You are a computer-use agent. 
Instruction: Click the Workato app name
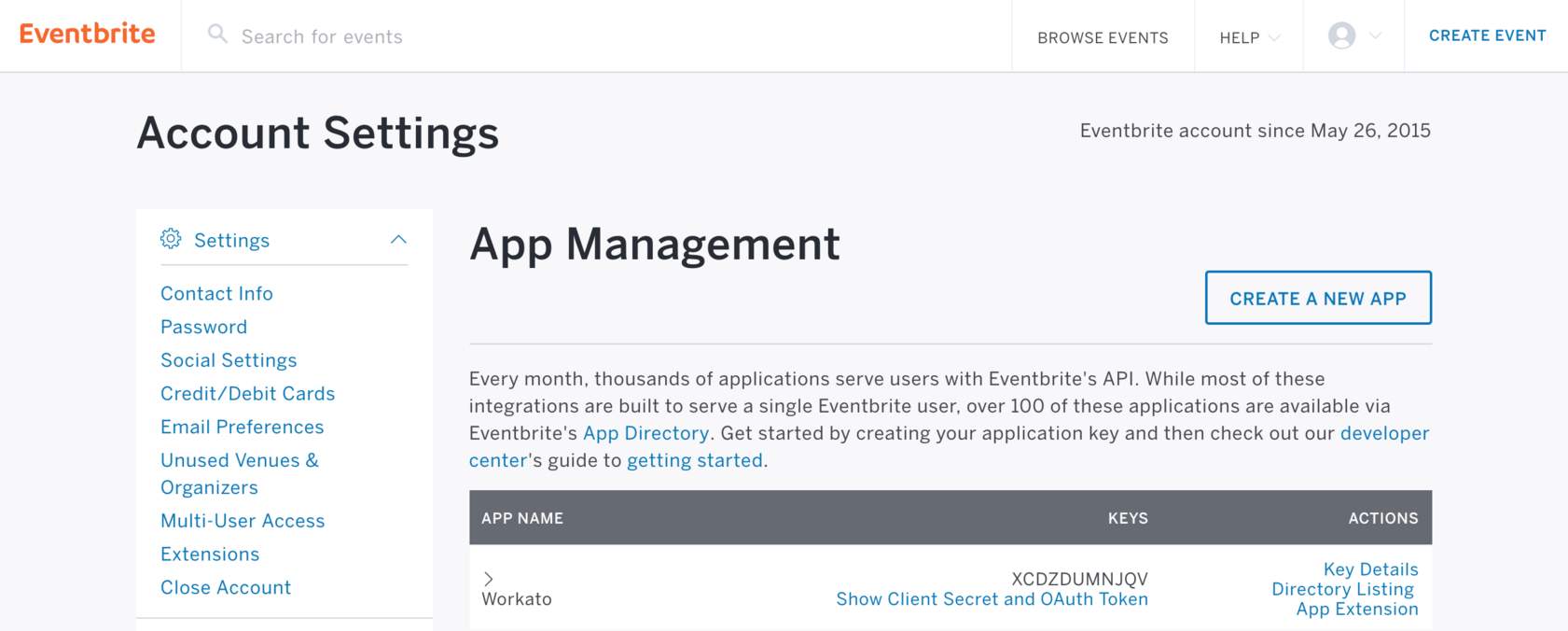pos(517,599)
